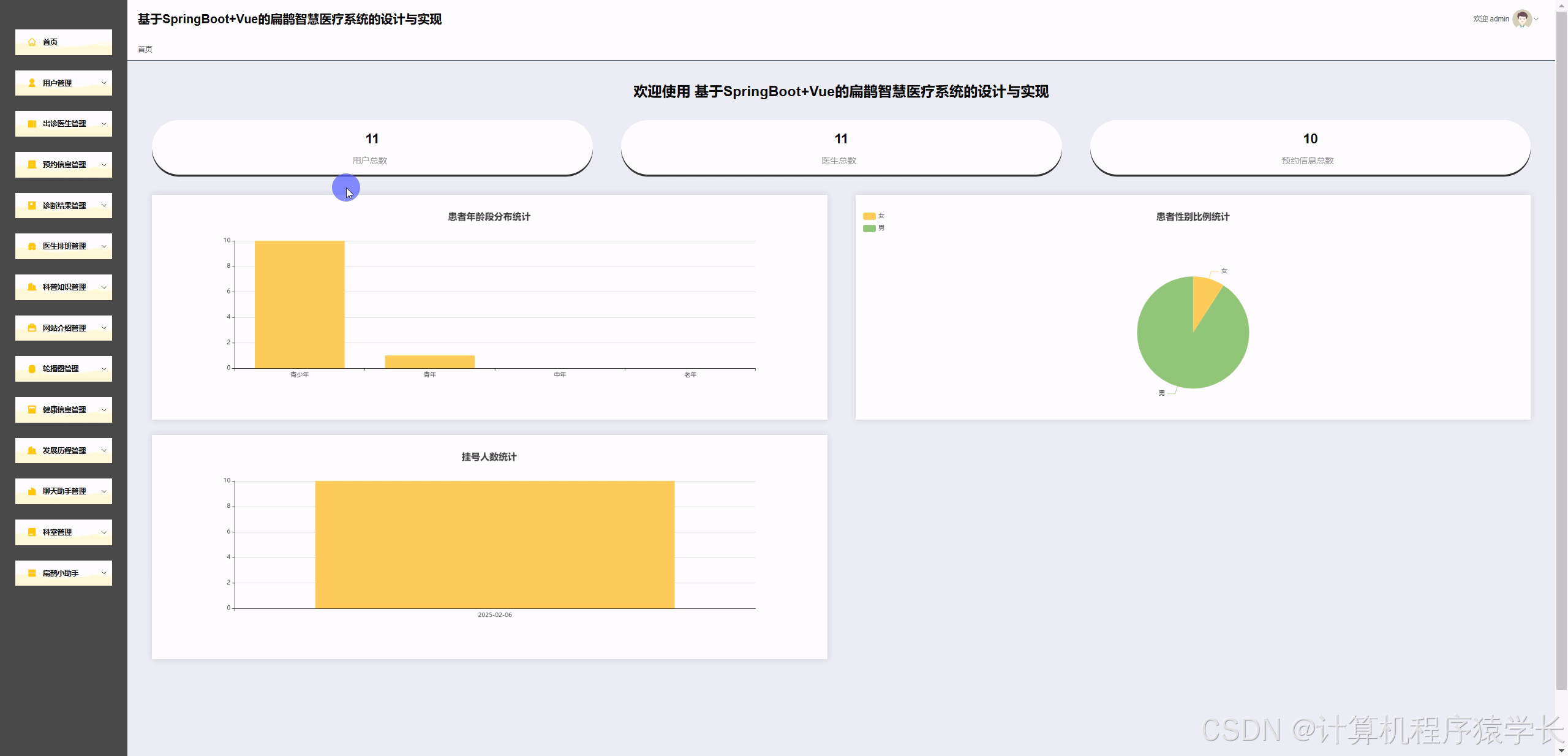Click the 出诊医生管理 sidebar icon
1568x756 pixels.
(x=32, y=124)
